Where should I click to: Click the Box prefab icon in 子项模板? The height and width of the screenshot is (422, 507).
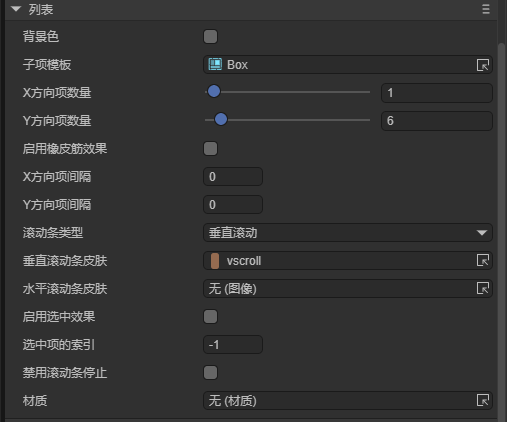[215, 64]
